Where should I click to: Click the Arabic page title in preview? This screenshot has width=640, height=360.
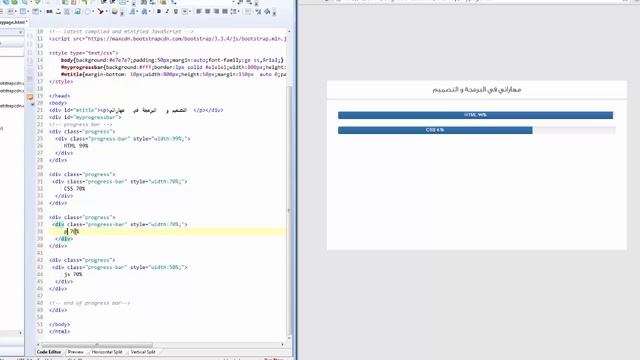477,90
